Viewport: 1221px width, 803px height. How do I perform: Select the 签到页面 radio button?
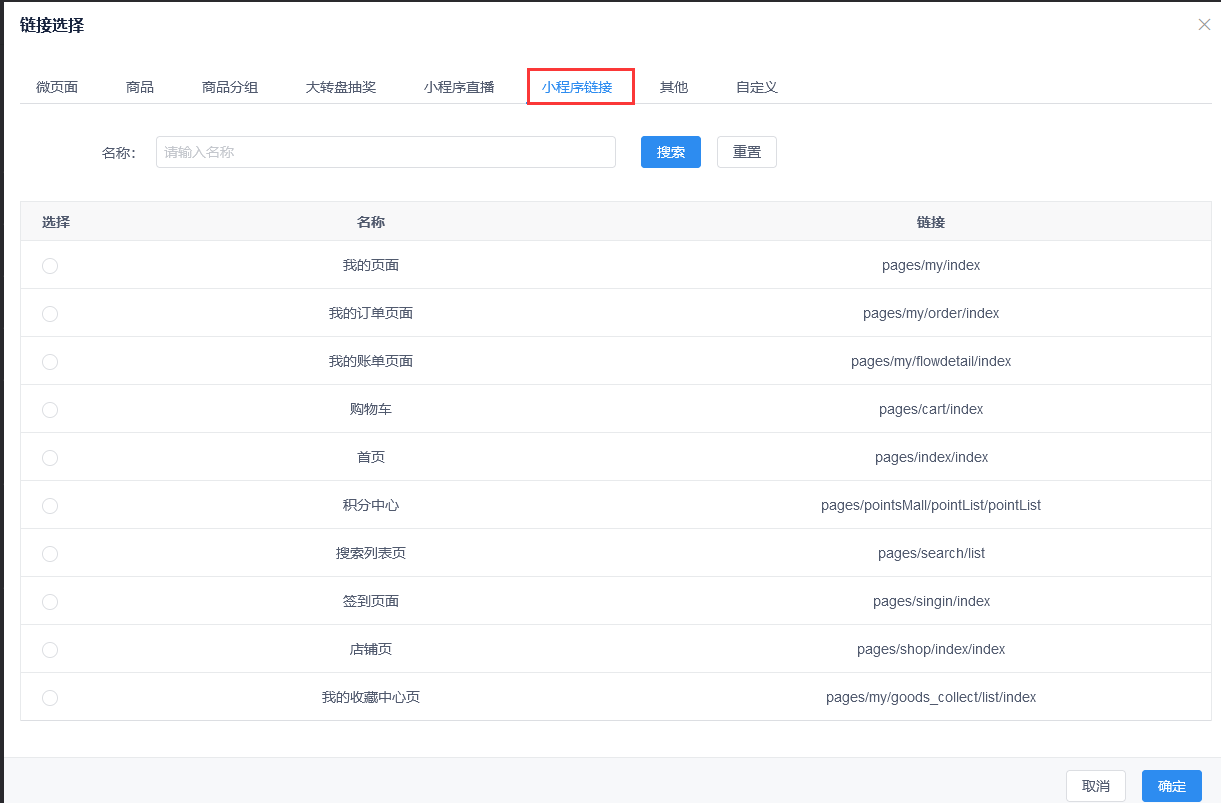pos(50,602)
